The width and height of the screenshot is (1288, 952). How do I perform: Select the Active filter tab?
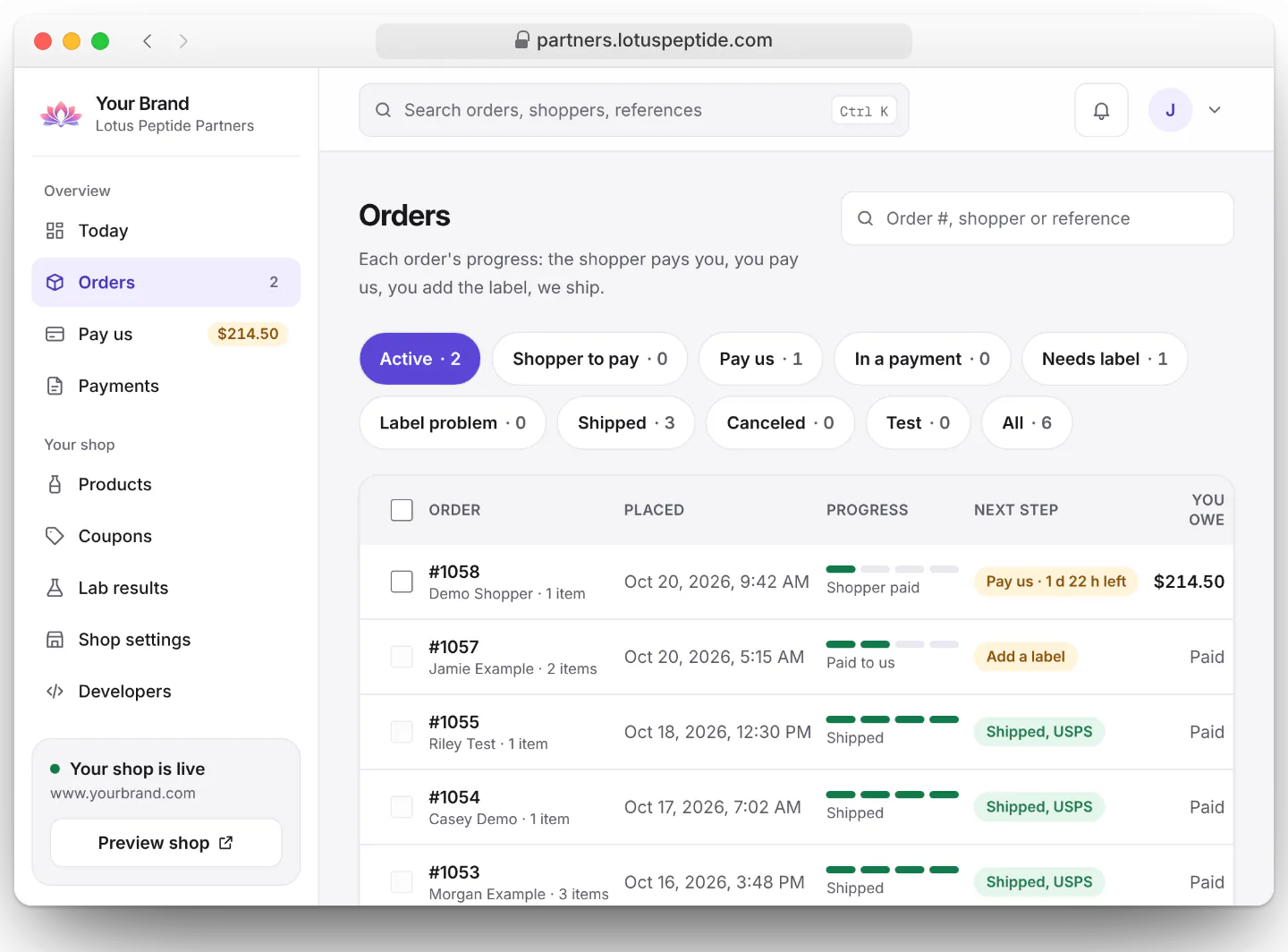[420, 359]
